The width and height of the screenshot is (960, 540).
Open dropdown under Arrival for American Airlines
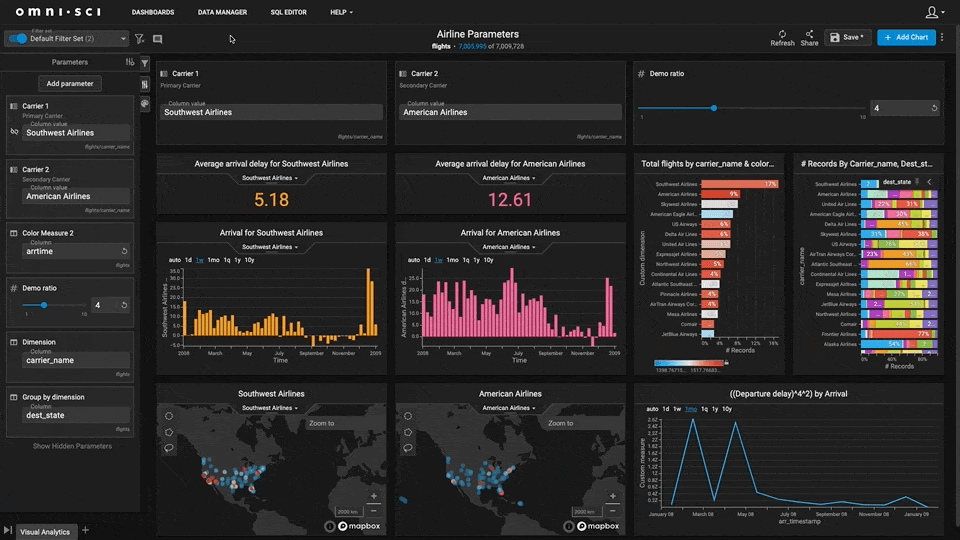pos(509,247)
